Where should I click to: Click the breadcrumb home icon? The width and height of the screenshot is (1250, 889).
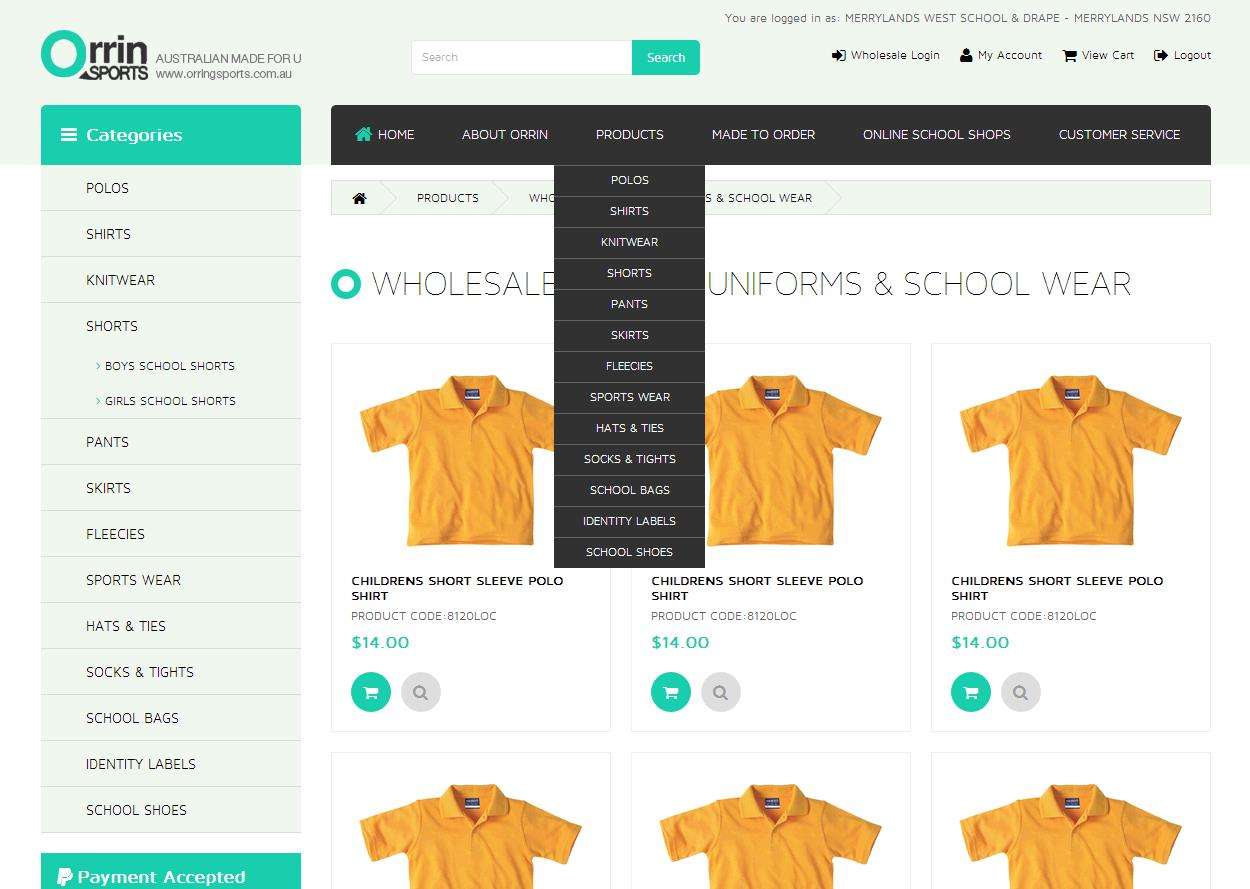tap(359, 198)
